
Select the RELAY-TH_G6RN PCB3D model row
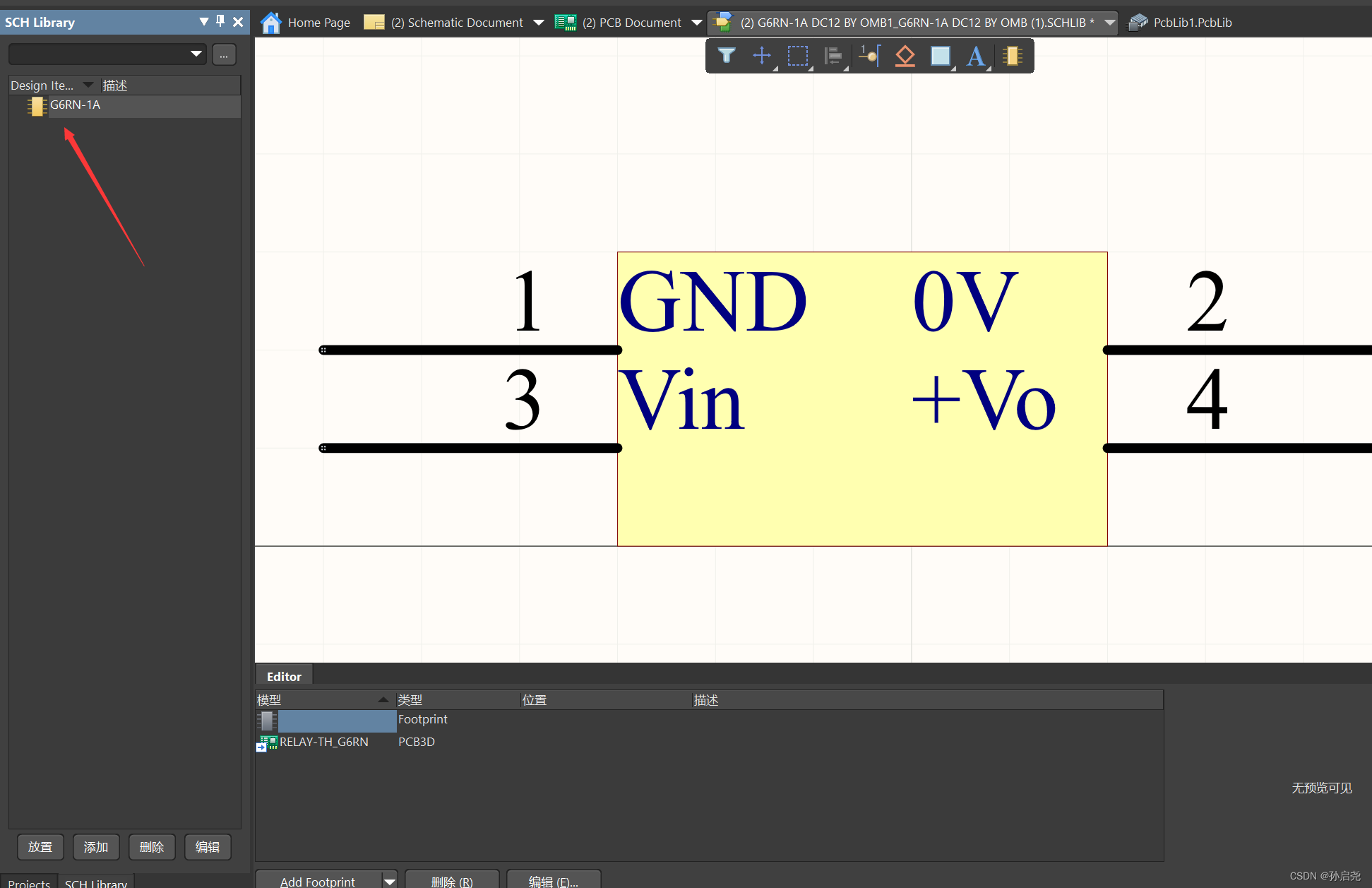point(324,742)
